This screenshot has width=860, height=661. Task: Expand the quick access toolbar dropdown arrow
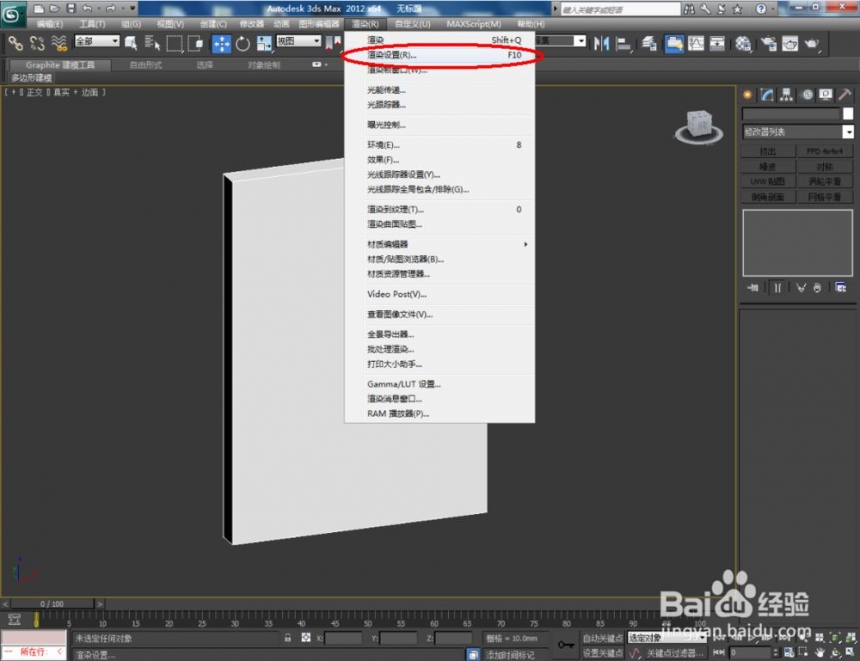coord(133,8)
